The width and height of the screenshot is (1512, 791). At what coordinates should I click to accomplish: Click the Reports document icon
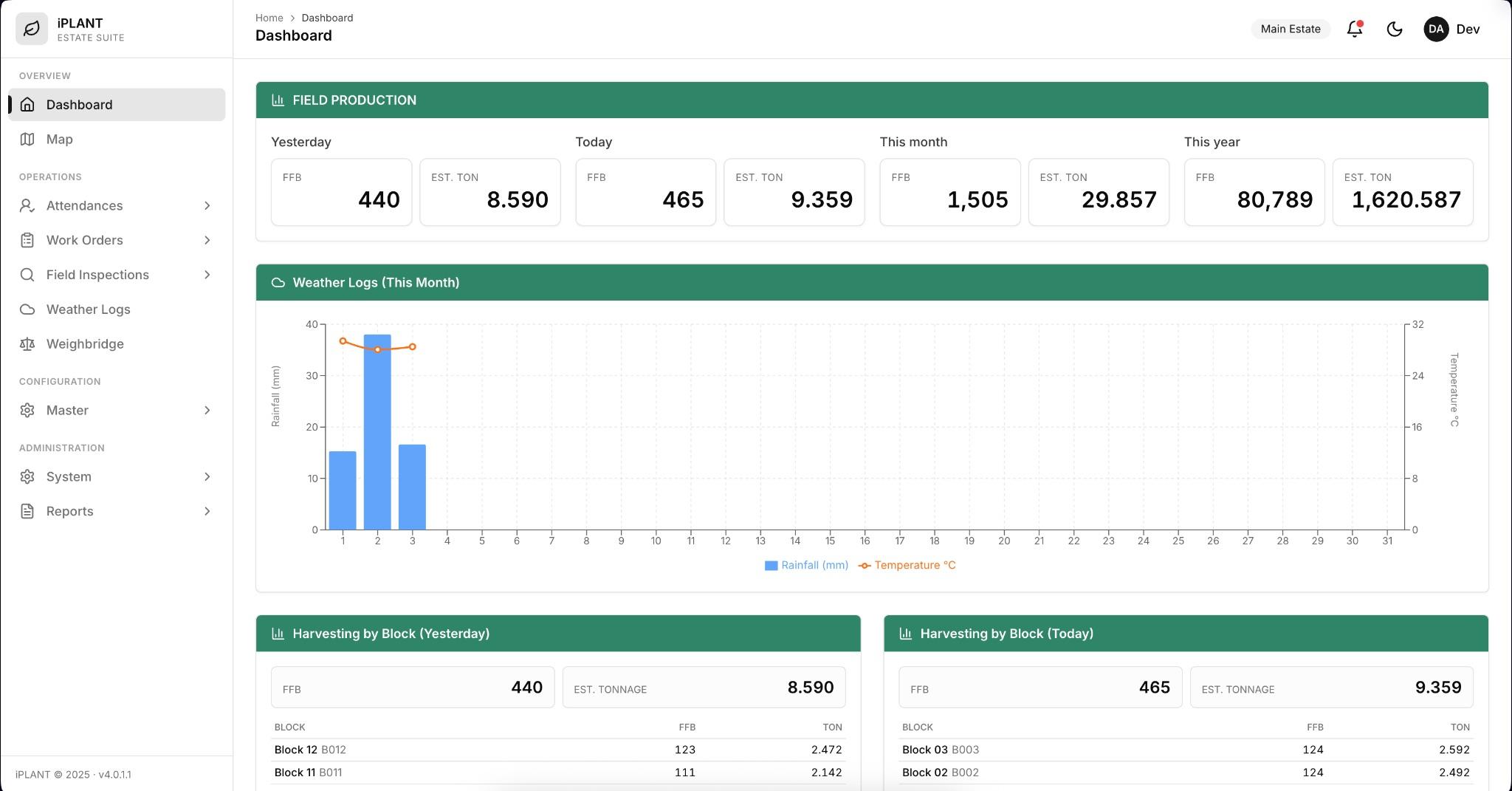(27, 511)
